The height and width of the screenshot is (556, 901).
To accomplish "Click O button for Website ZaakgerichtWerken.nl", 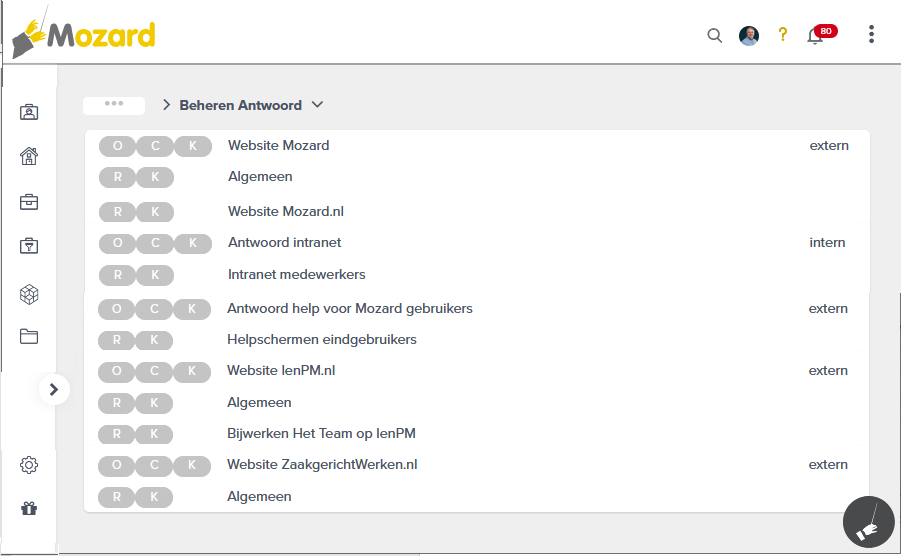I will [x=116, y=465].
